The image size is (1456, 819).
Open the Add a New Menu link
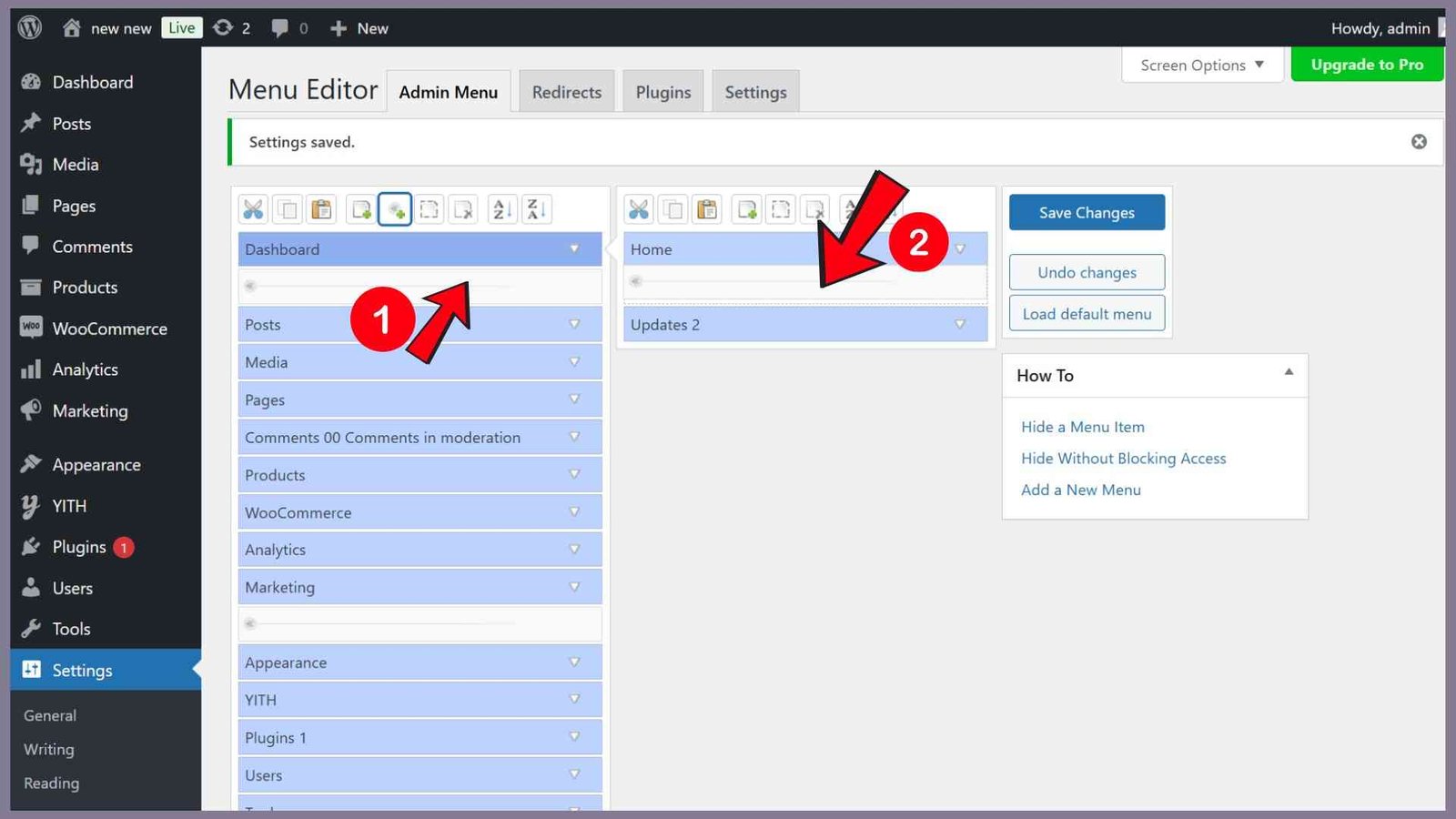click(1081, 490)
